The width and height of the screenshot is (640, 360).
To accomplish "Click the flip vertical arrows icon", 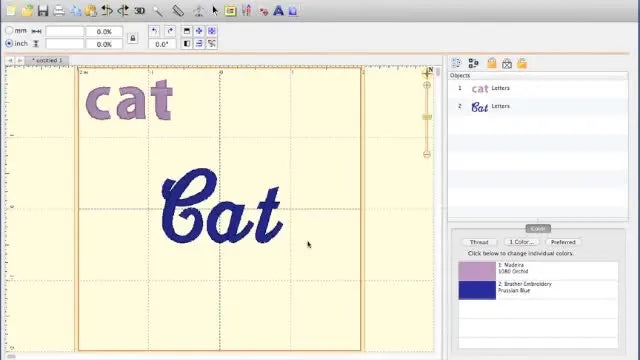I will click(123, 11).
